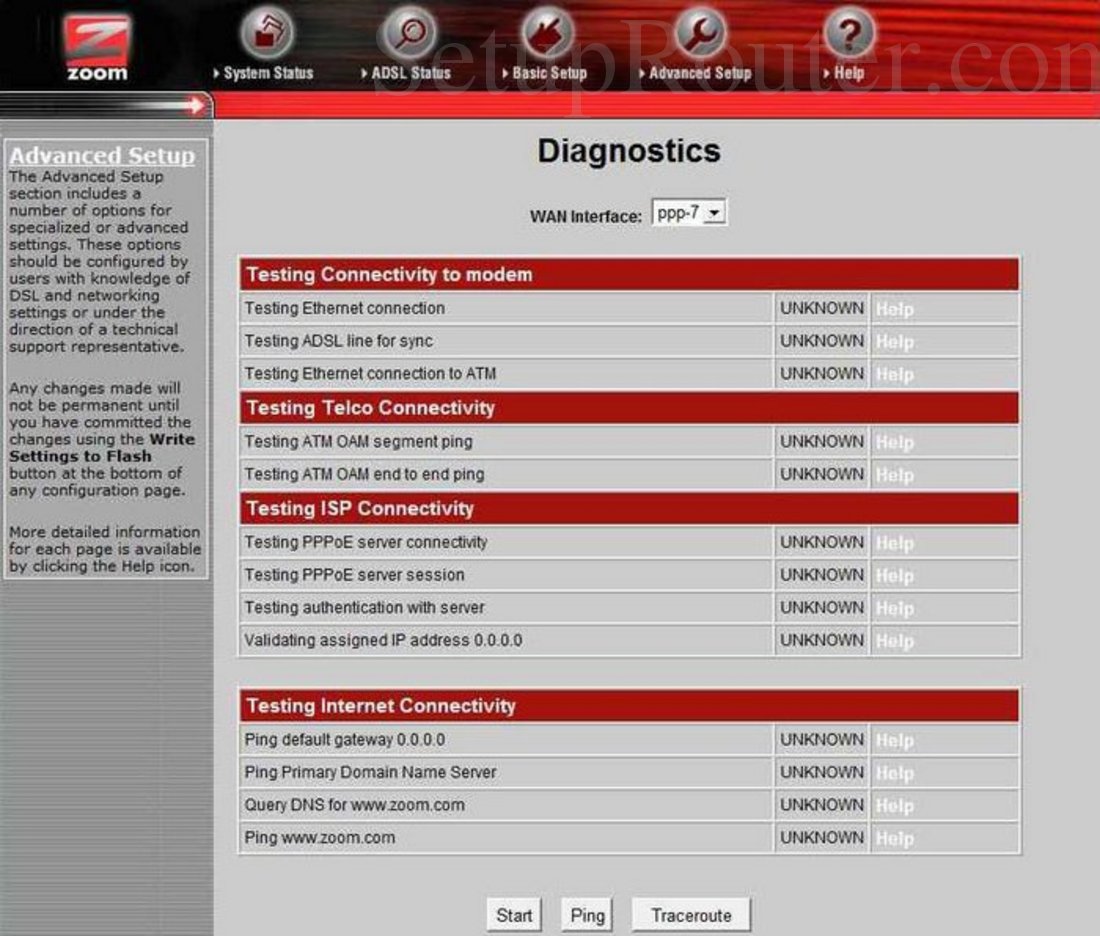
Task: Open Advanced Setup
Action: (697, 72)
